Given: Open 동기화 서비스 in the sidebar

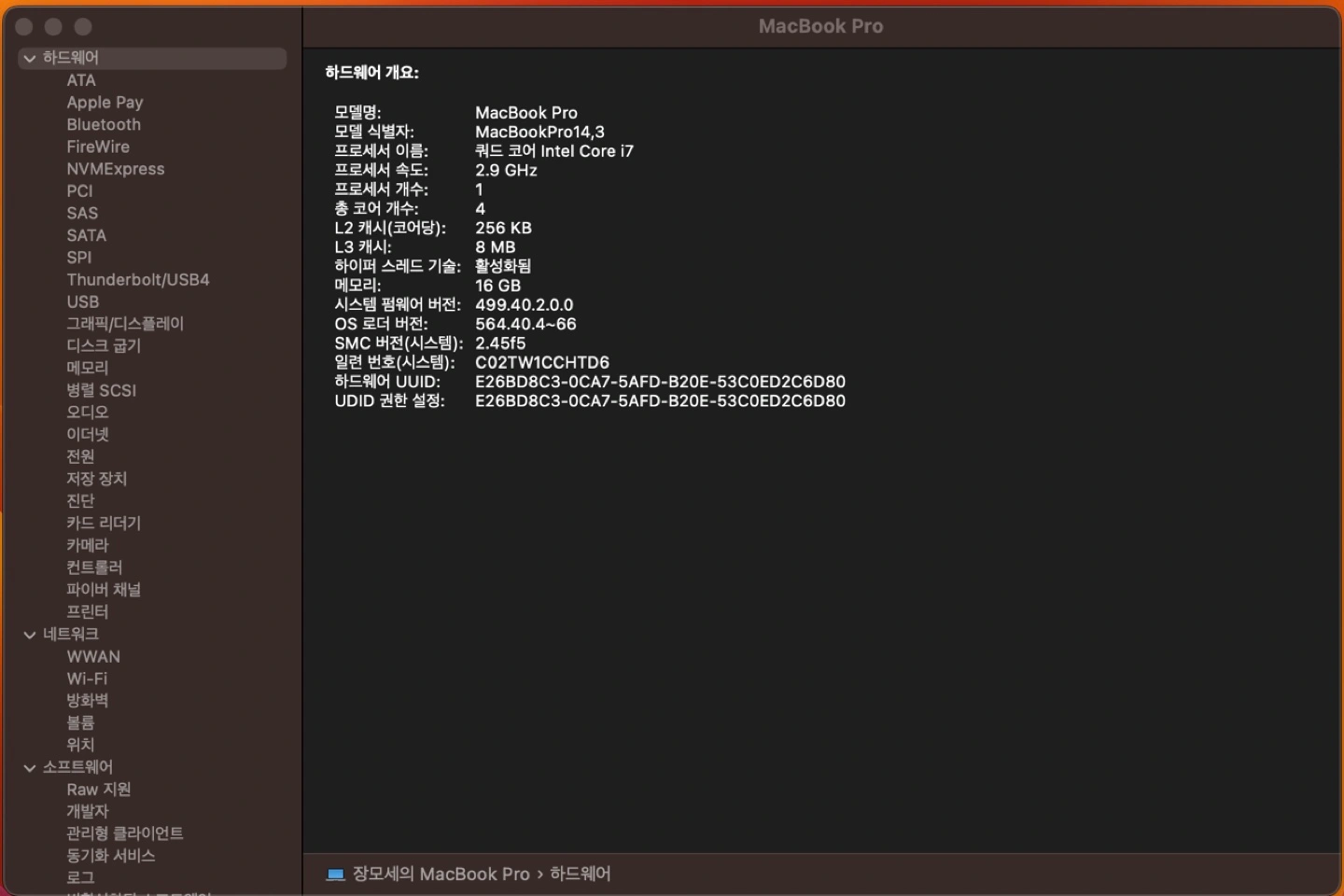Looking at the screenshot, I should pyautogui.click(x=111, y=857).
